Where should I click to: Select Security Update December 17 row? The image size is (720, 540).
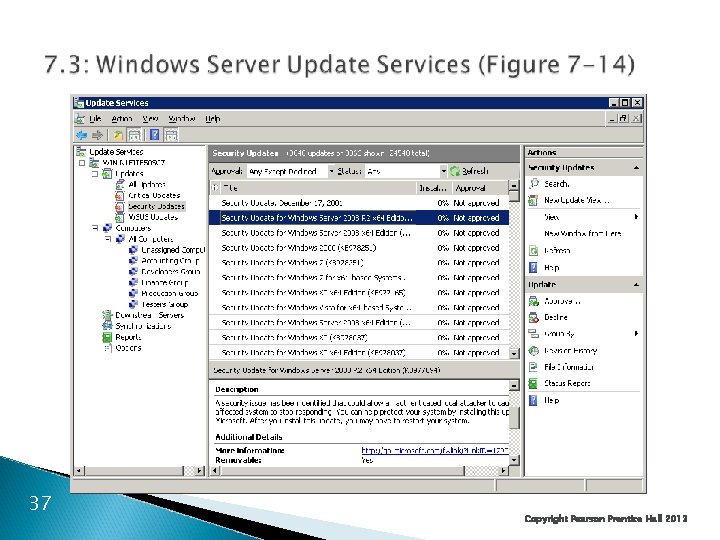click(359, 203)
